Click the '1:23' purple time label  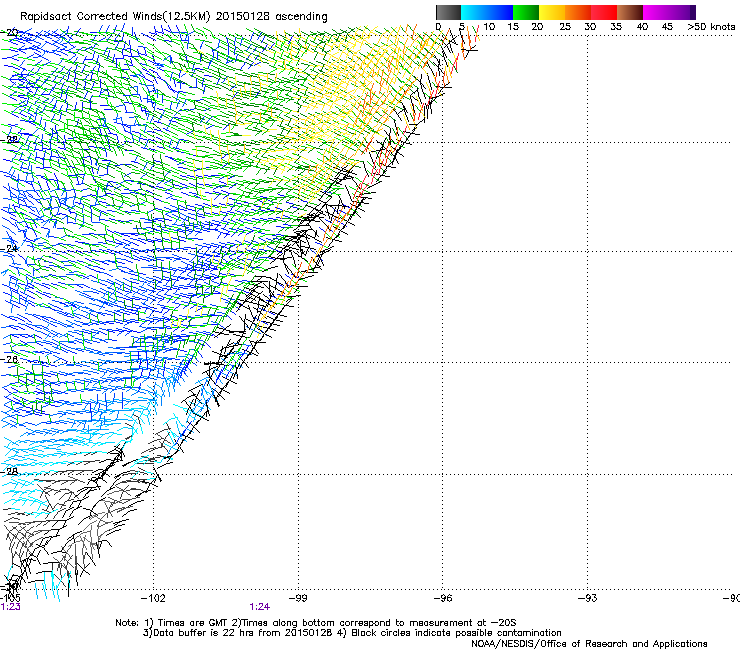click(x=10, y=607)
